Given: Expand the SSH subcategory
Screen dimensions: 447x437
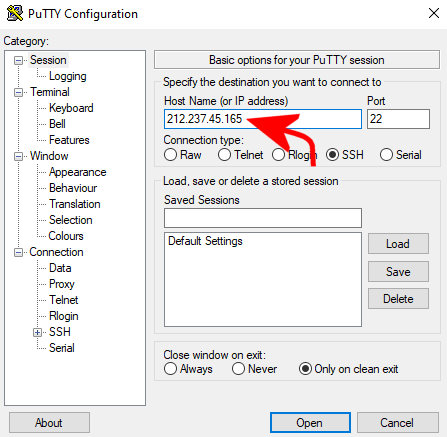Looking at the screenshot, I should pyautogui.click(x=37, y=332).
